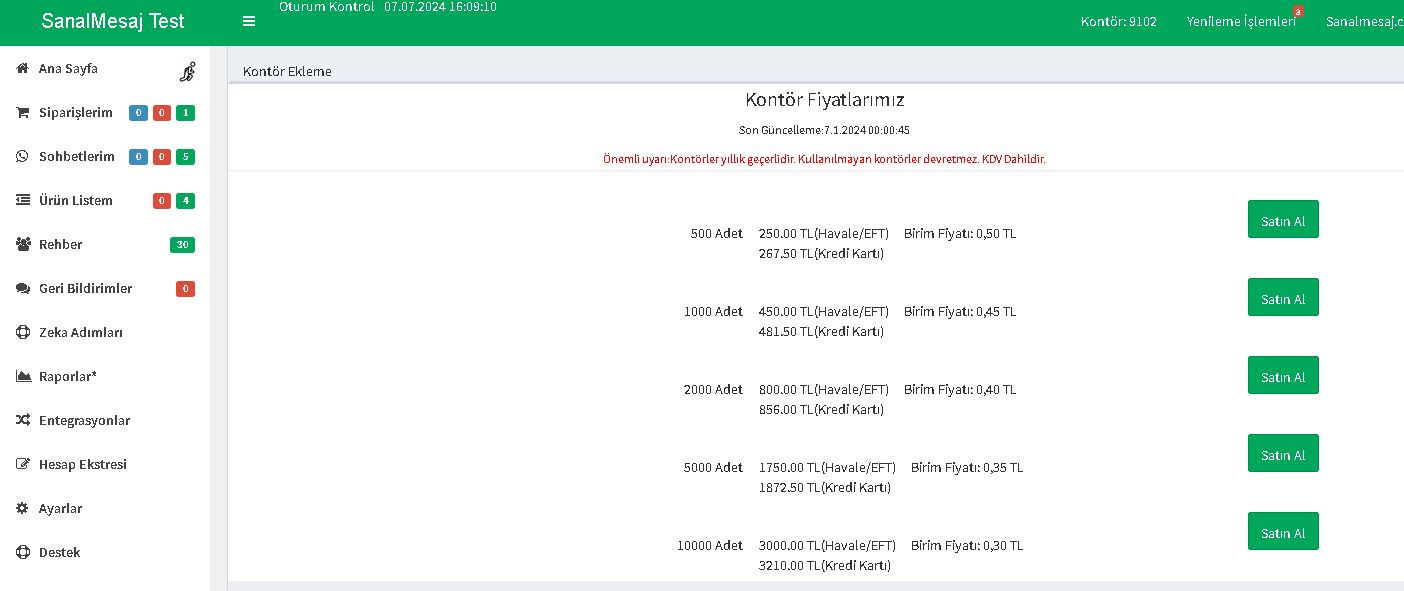Click the shopping cart icon for Siparişlerim

tap(22, 113)
